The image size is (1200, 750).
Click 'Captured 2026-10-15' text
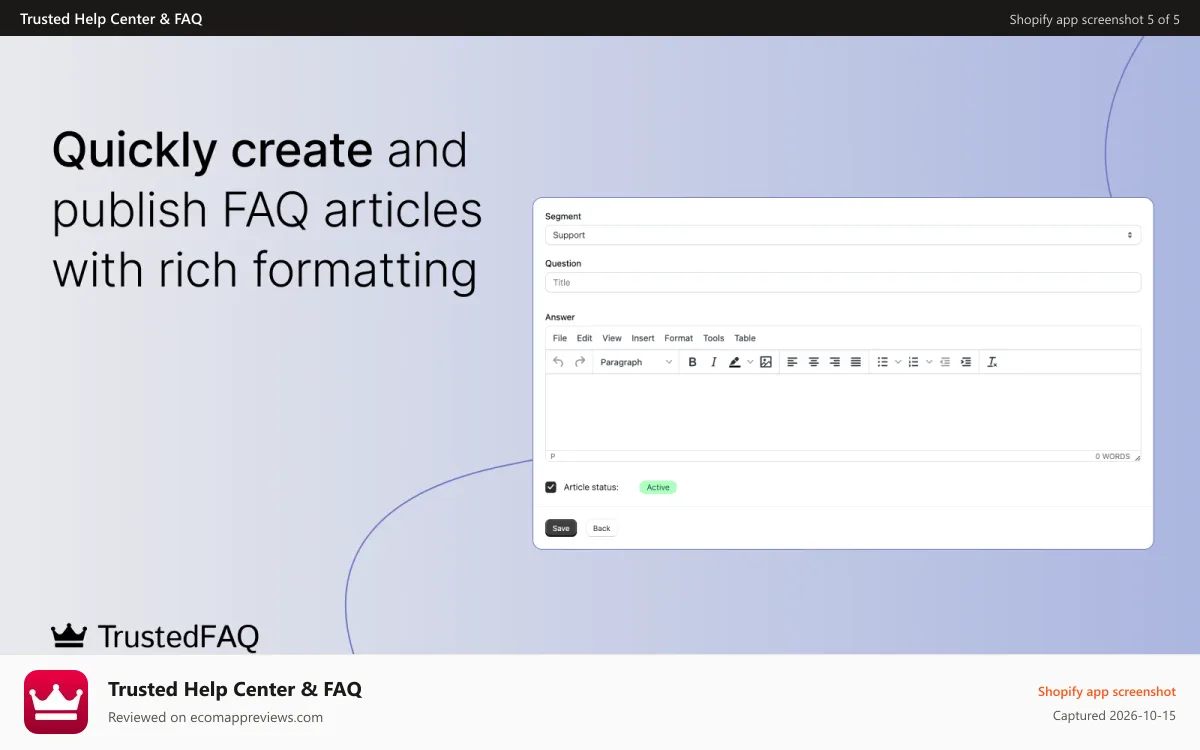pos(1114,715)
